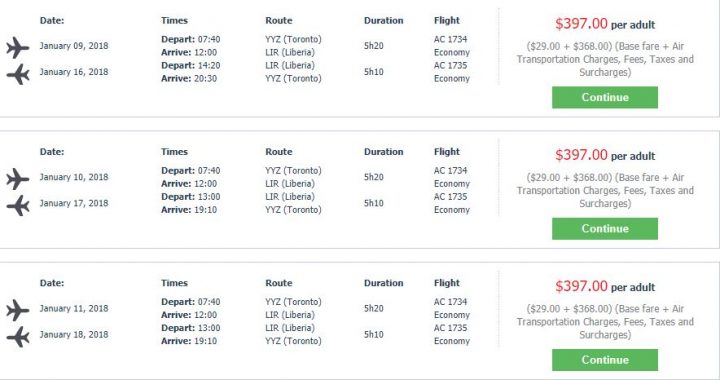Click the return plane icon for January 17
The width and height of the screenshot is (720, 380).
[x=18, y=205]
